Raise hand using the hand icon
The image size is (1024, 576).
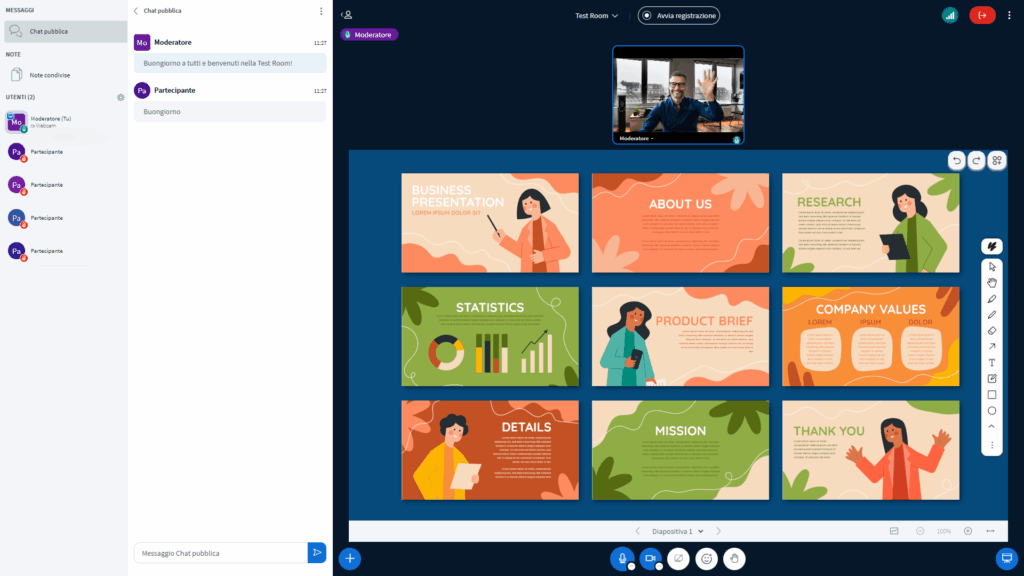pyautogui.click(x=735, y=559)
